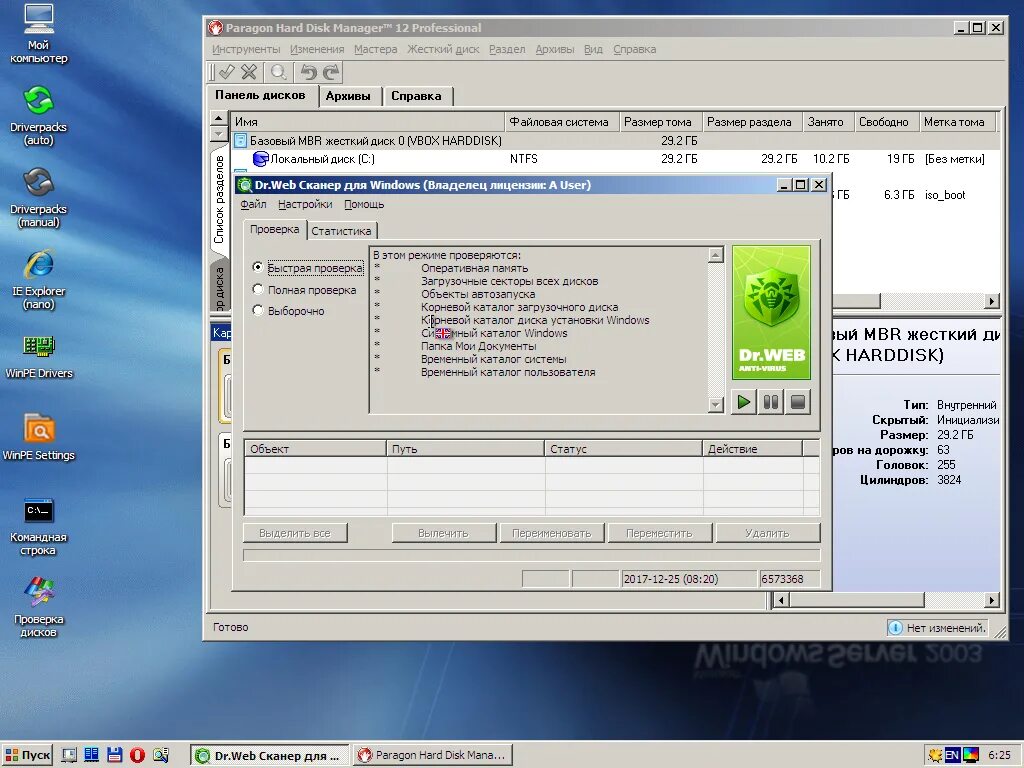The width and height of the screenshot is (1024, 768).
Task: Start the Dr.Web scan with play button
Action: [x=744, y=402]
